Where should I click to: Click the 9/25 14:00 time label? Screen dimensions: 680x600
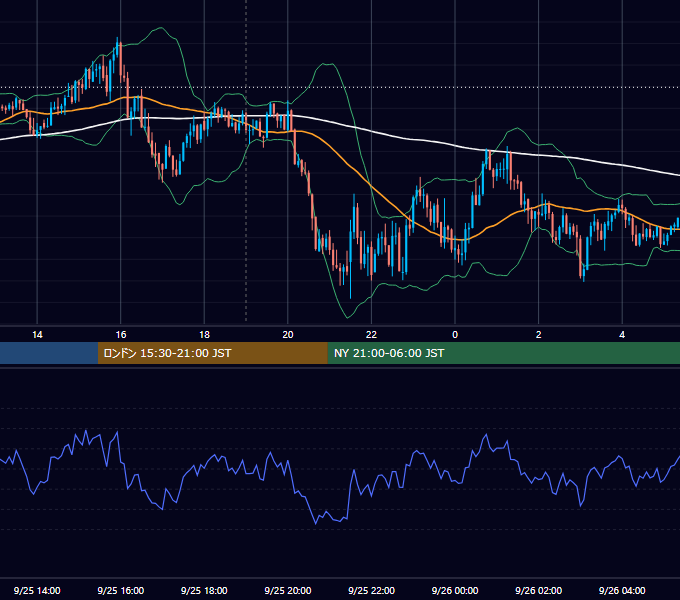(x=37, y=590)
